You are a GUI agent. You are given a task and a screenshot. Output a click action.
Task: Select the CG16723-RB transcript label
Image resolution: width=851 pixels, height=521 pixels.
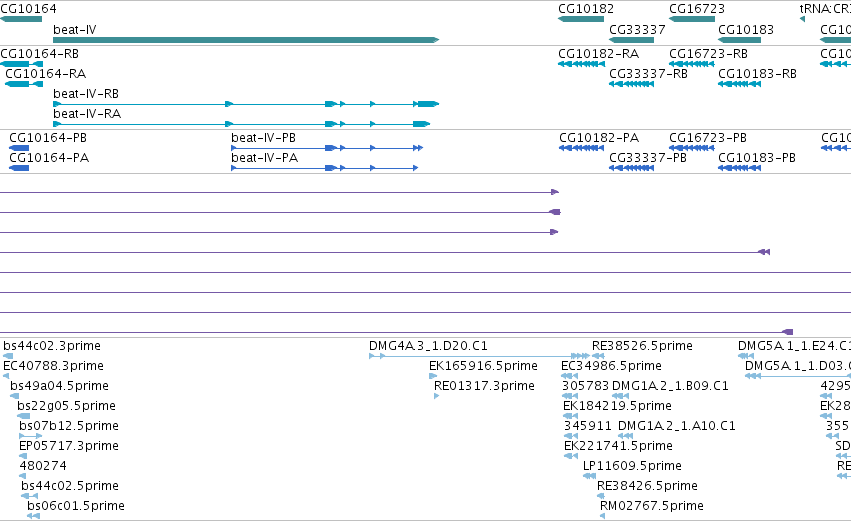(708, 54)
